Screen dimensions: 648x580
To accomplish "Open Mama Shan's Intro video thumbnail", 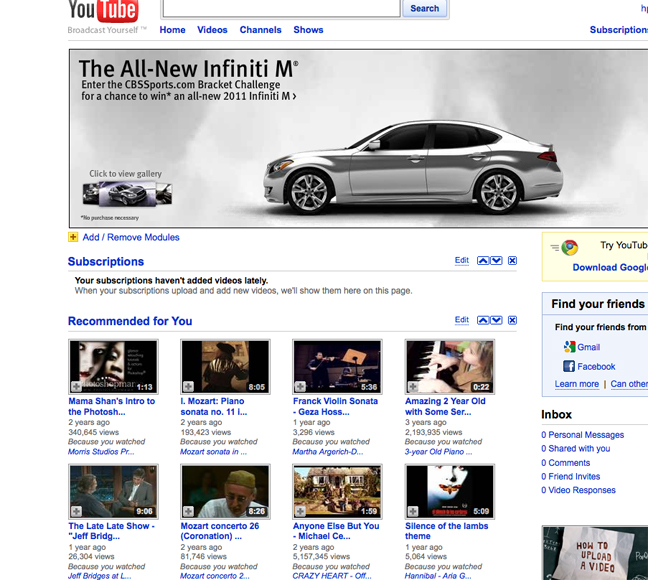I will [x=113, y=367].
